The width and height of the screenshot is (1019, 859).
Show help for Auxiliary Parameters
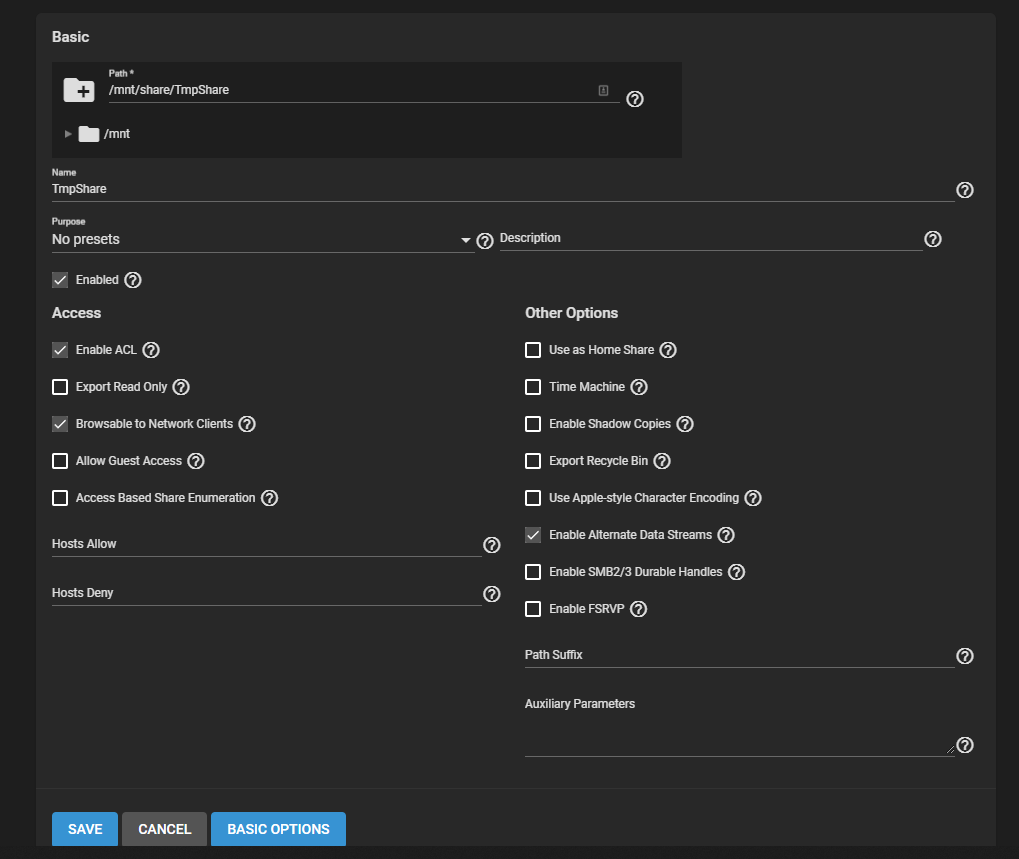point(964,745)
